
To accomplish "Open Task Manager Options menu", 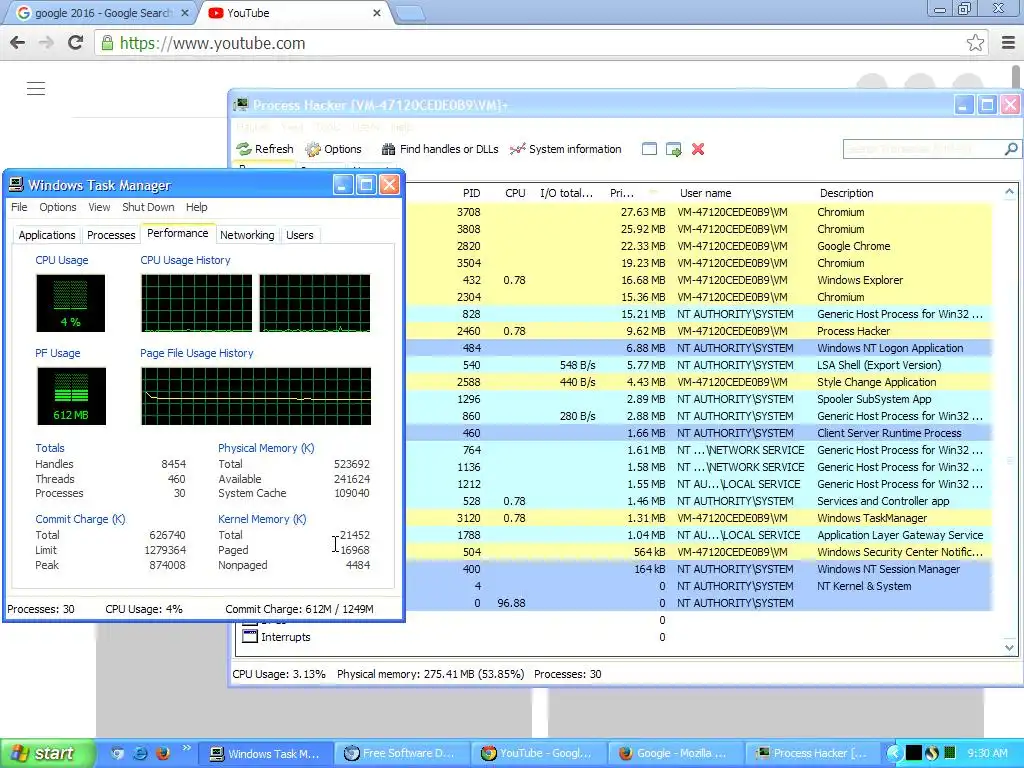I will pyautogui.click(x=57, y=207).
